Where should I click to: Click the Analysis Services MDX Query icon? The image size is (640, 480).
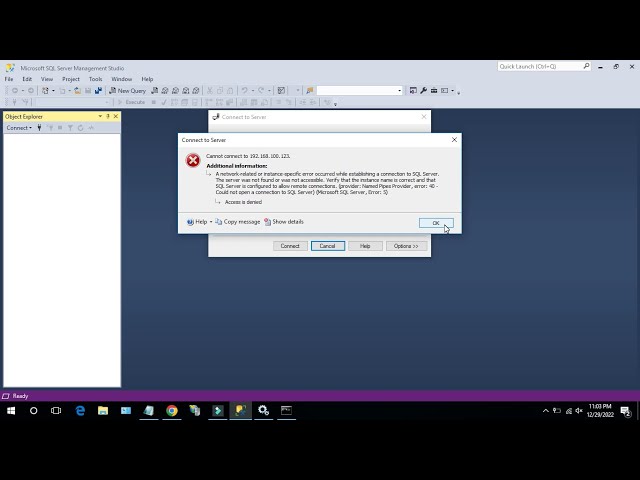coord(165,91)
